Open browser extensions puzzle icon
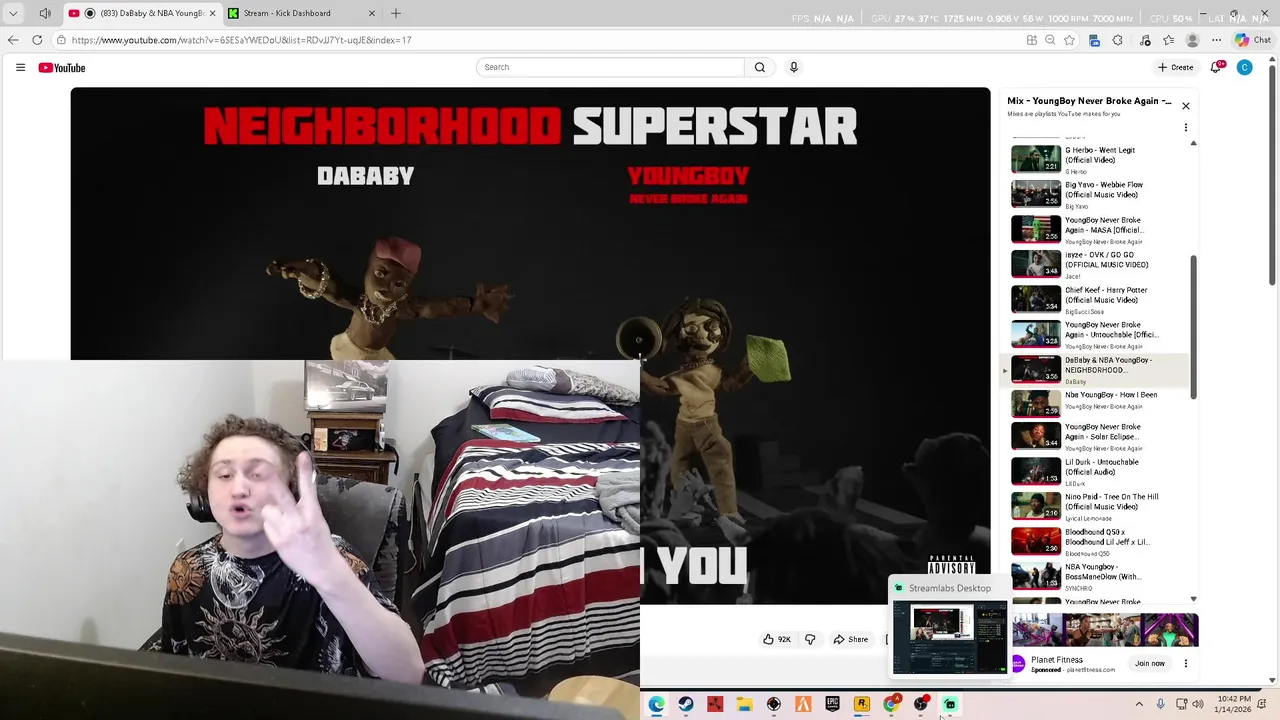This screenshot has width=1280, height=720. point(1118,40)
